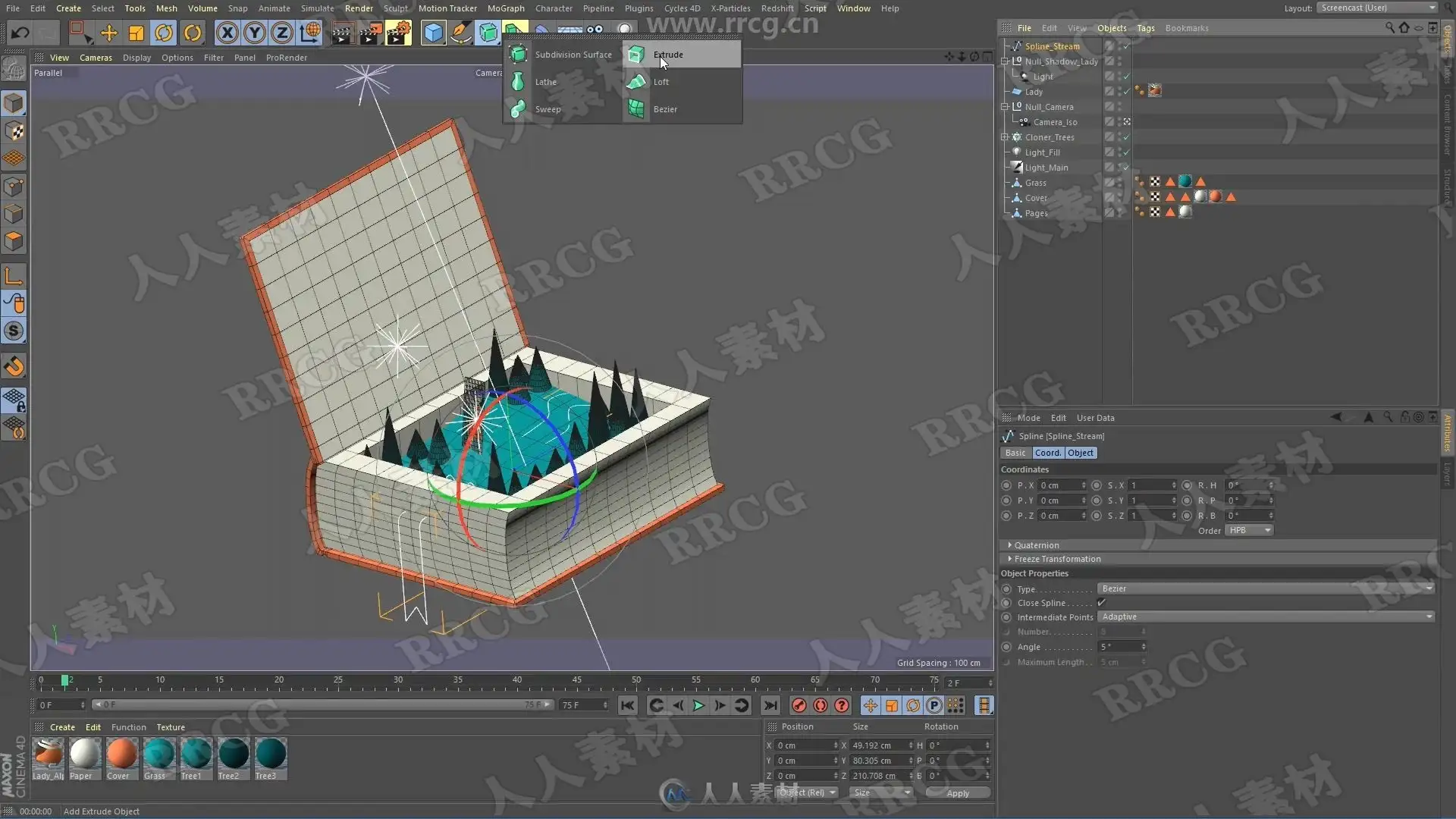Toggle the Autokeying icon
Viewport: 1456px width, 819px height.
click(x=821, y=706)
